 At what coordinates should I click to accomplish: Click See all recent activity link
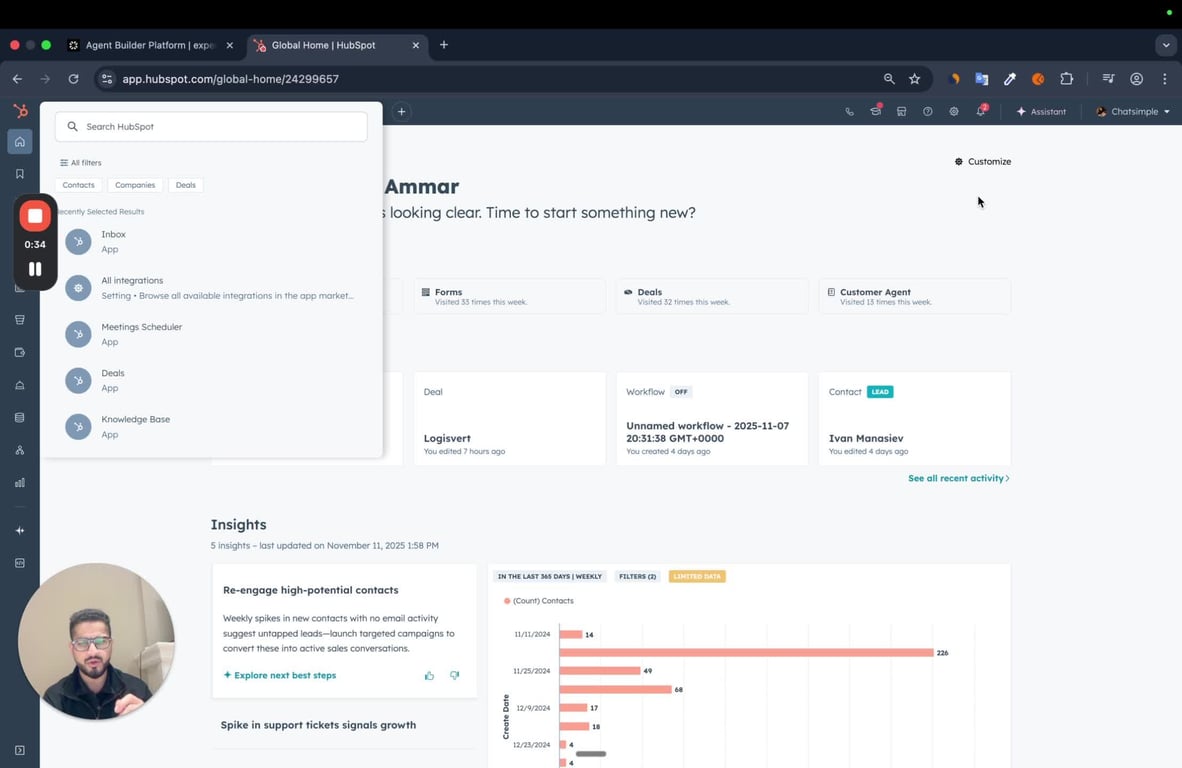958,478
